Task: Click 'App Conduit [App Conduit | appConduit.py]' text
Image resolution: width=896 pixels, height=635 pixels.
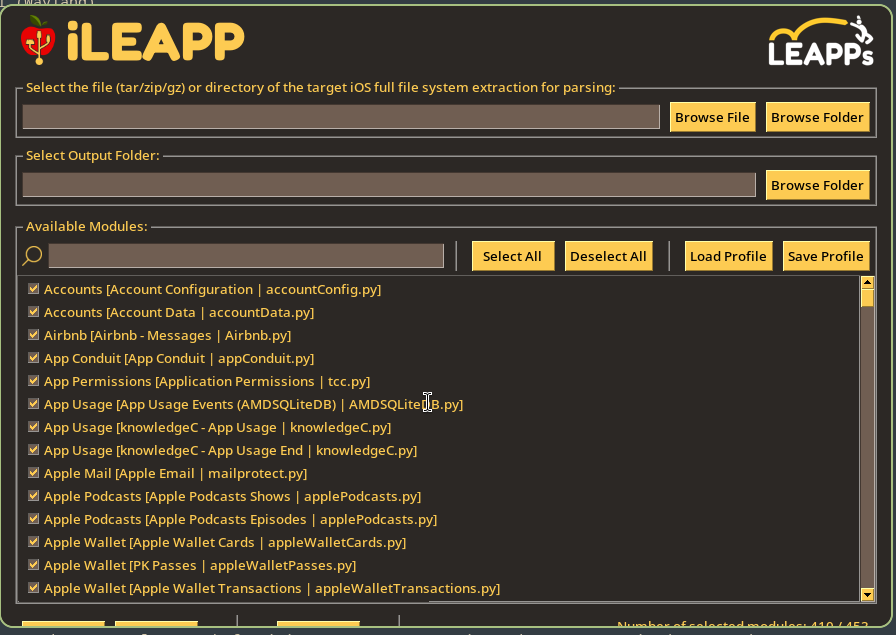Action: point(179,359)
